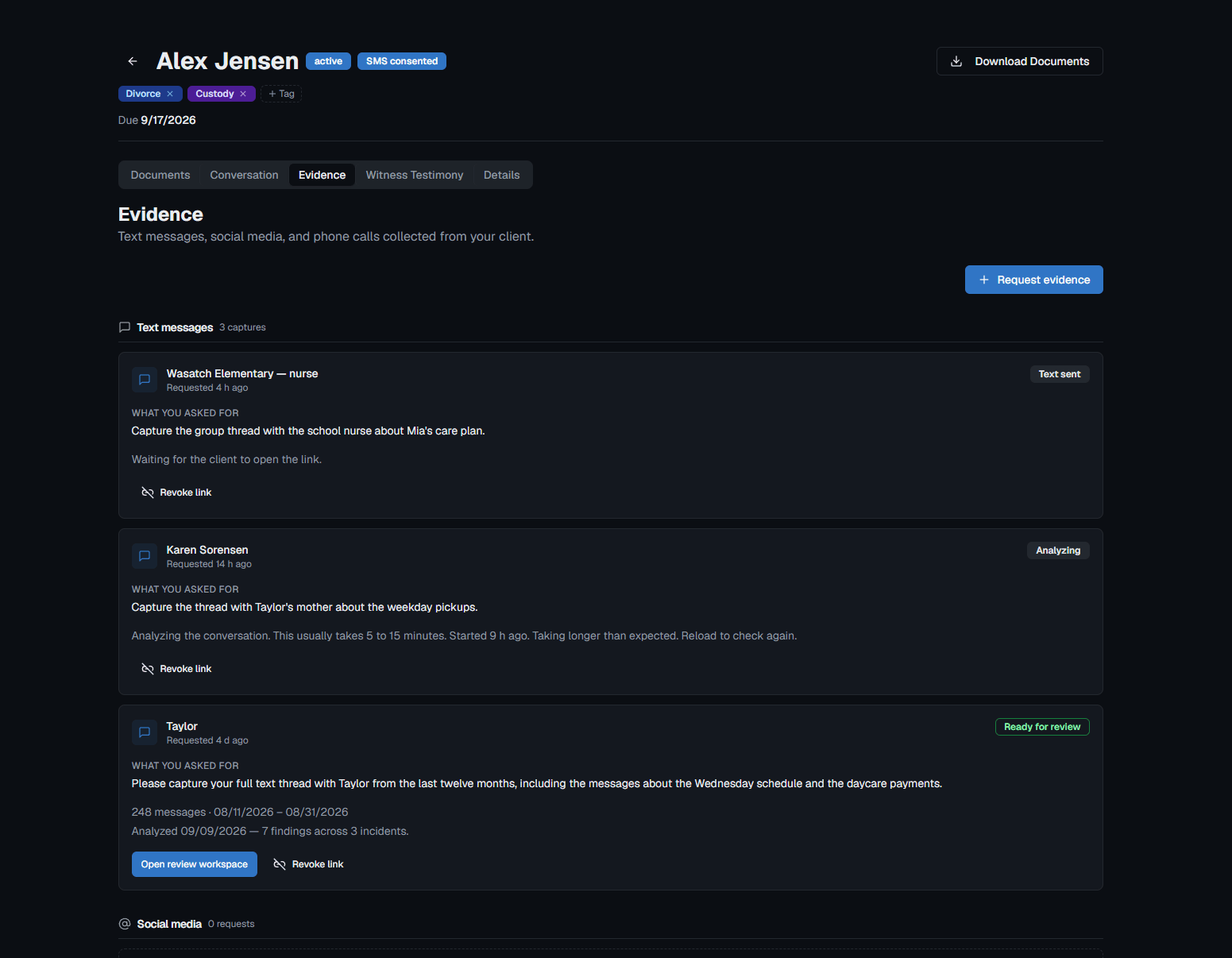Click the Ready for review badge
1232x958 pixels.
[x=1042, y=727]
